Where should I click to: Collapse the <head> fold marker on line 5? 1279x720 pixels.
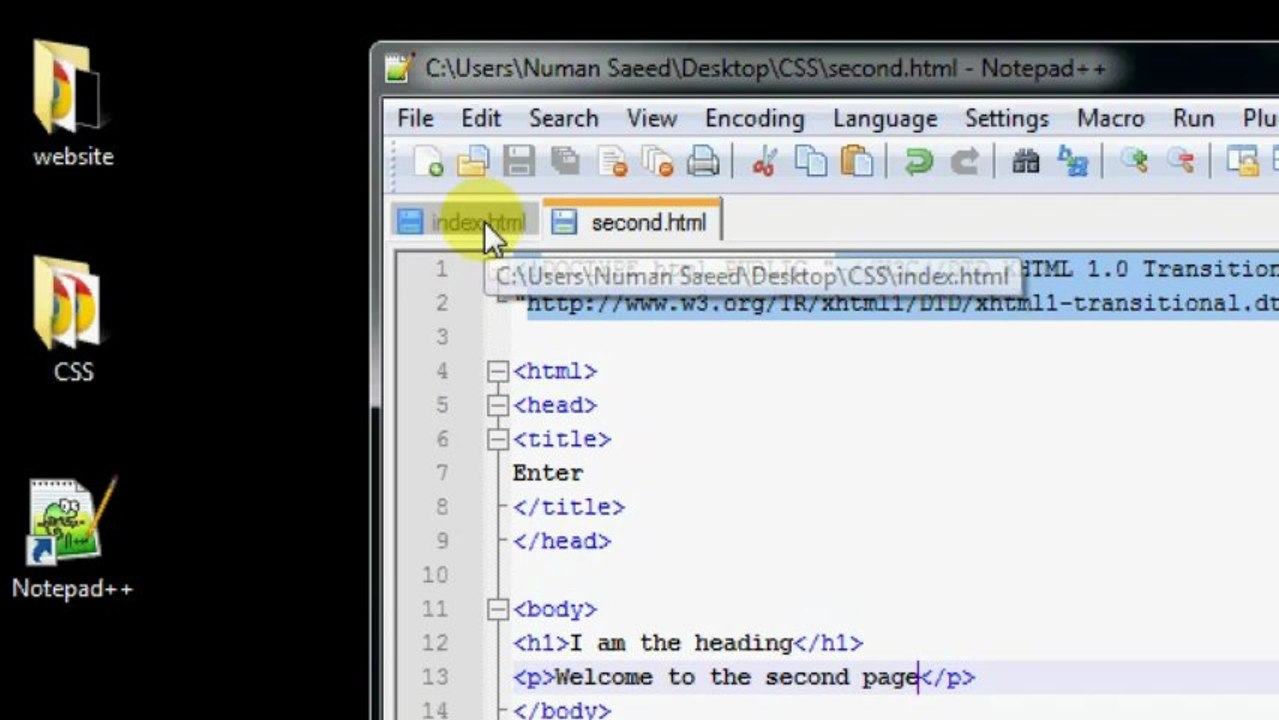[x=498, y=405]
